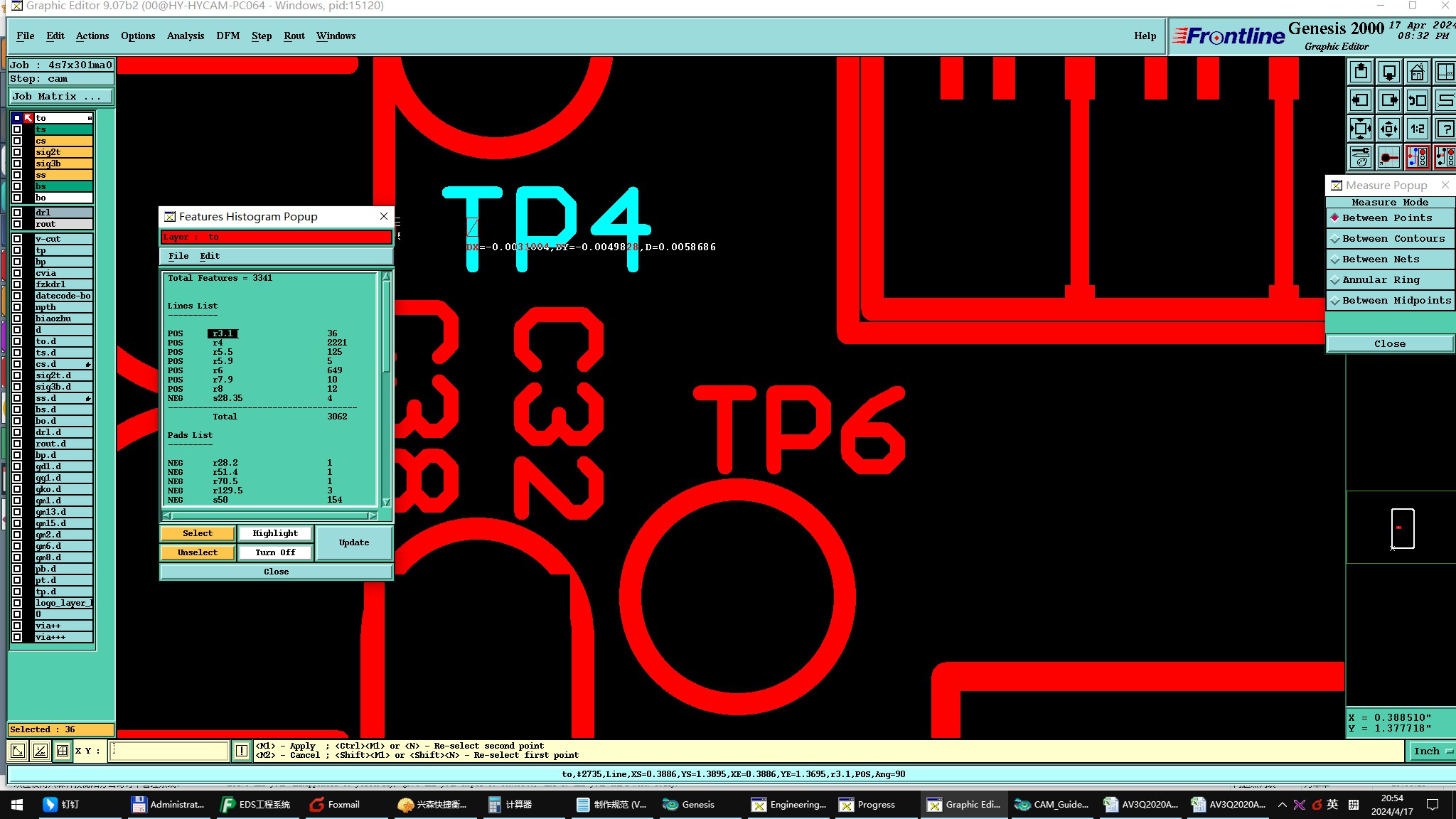Open the Job Matrix expander button

(x=61, y=97)
